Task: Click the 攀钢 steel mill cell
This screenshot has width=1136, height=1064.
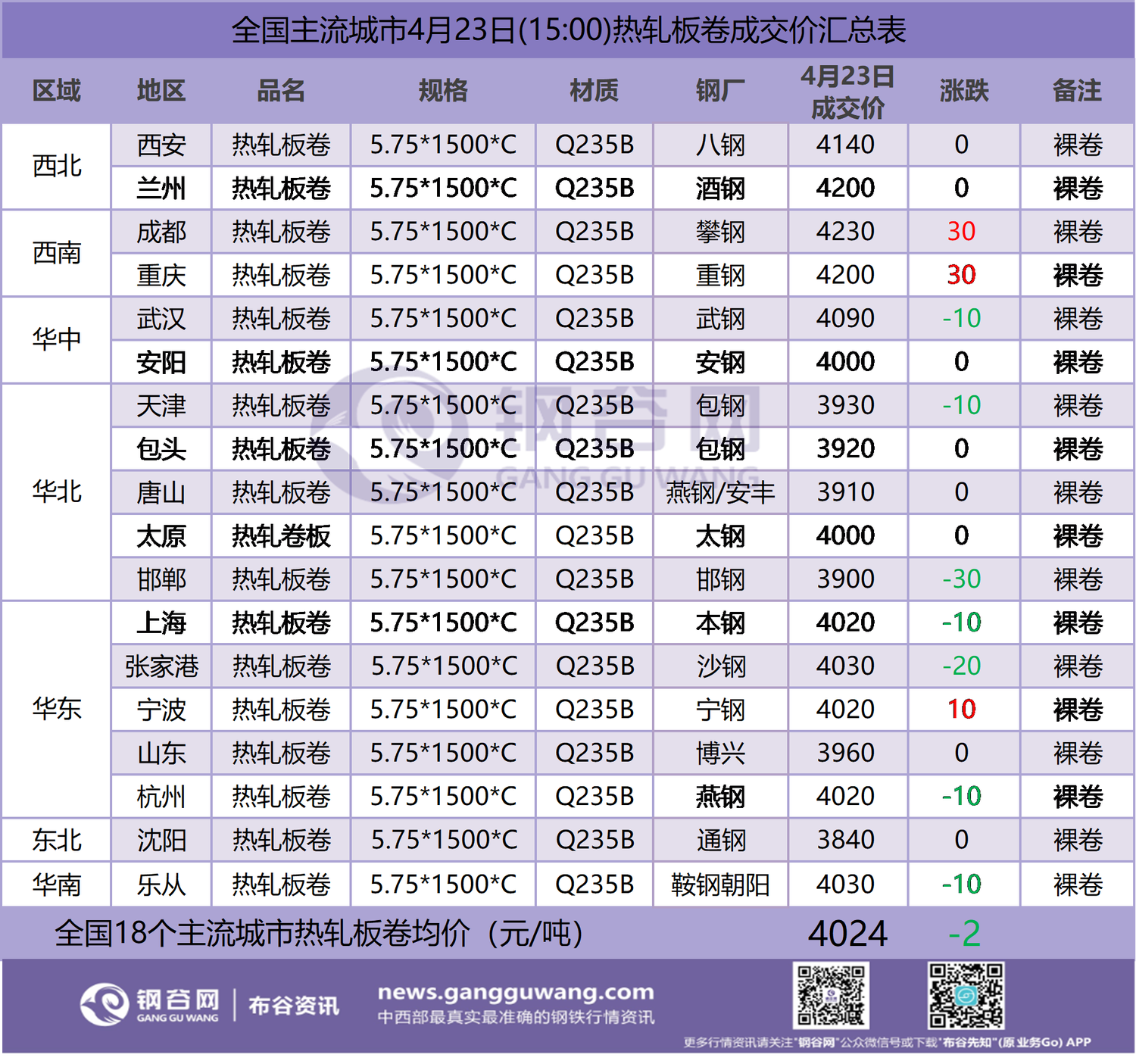Action: pos(720,232)
